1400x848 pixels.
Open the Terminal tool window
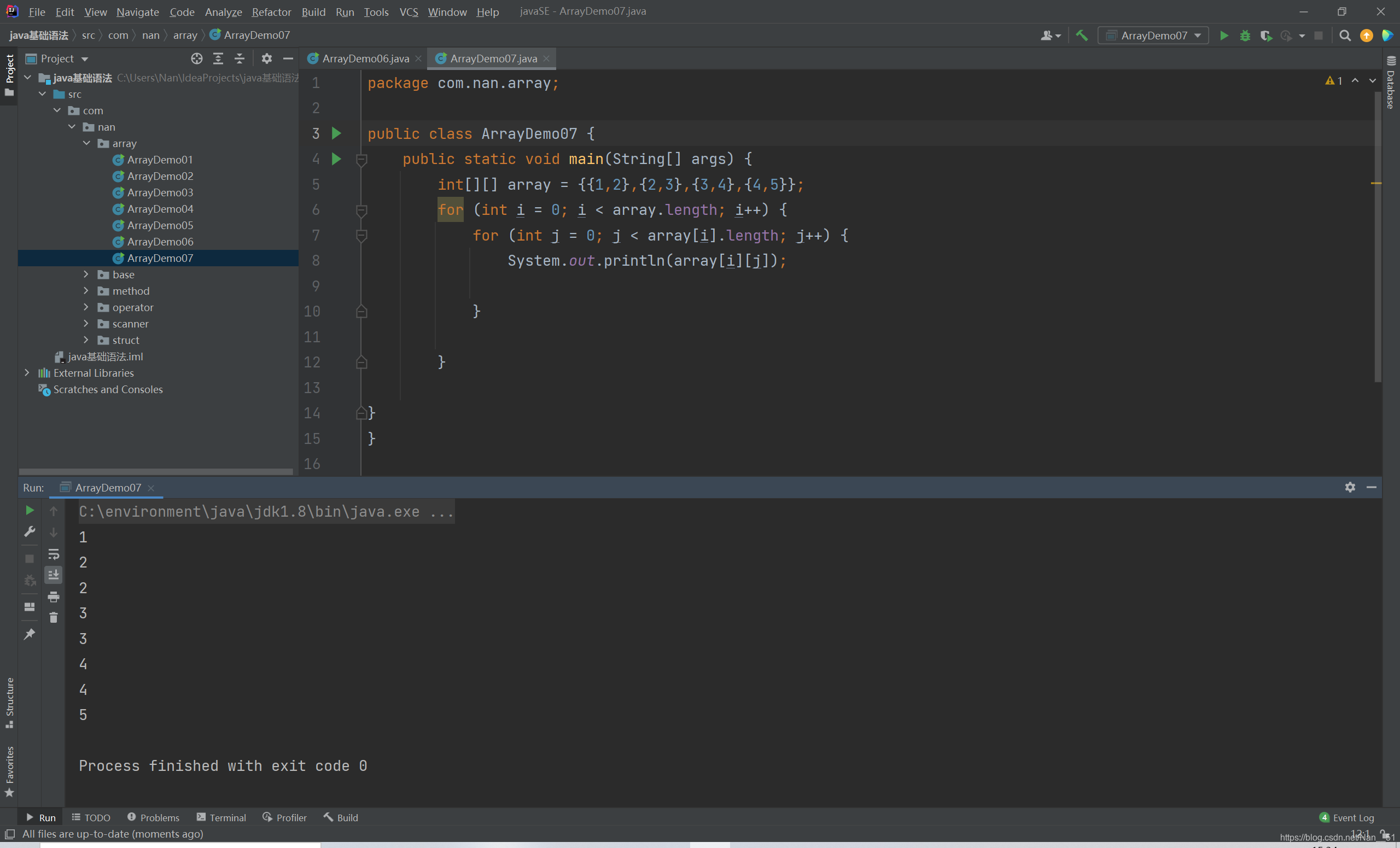[x=221, y=817]
